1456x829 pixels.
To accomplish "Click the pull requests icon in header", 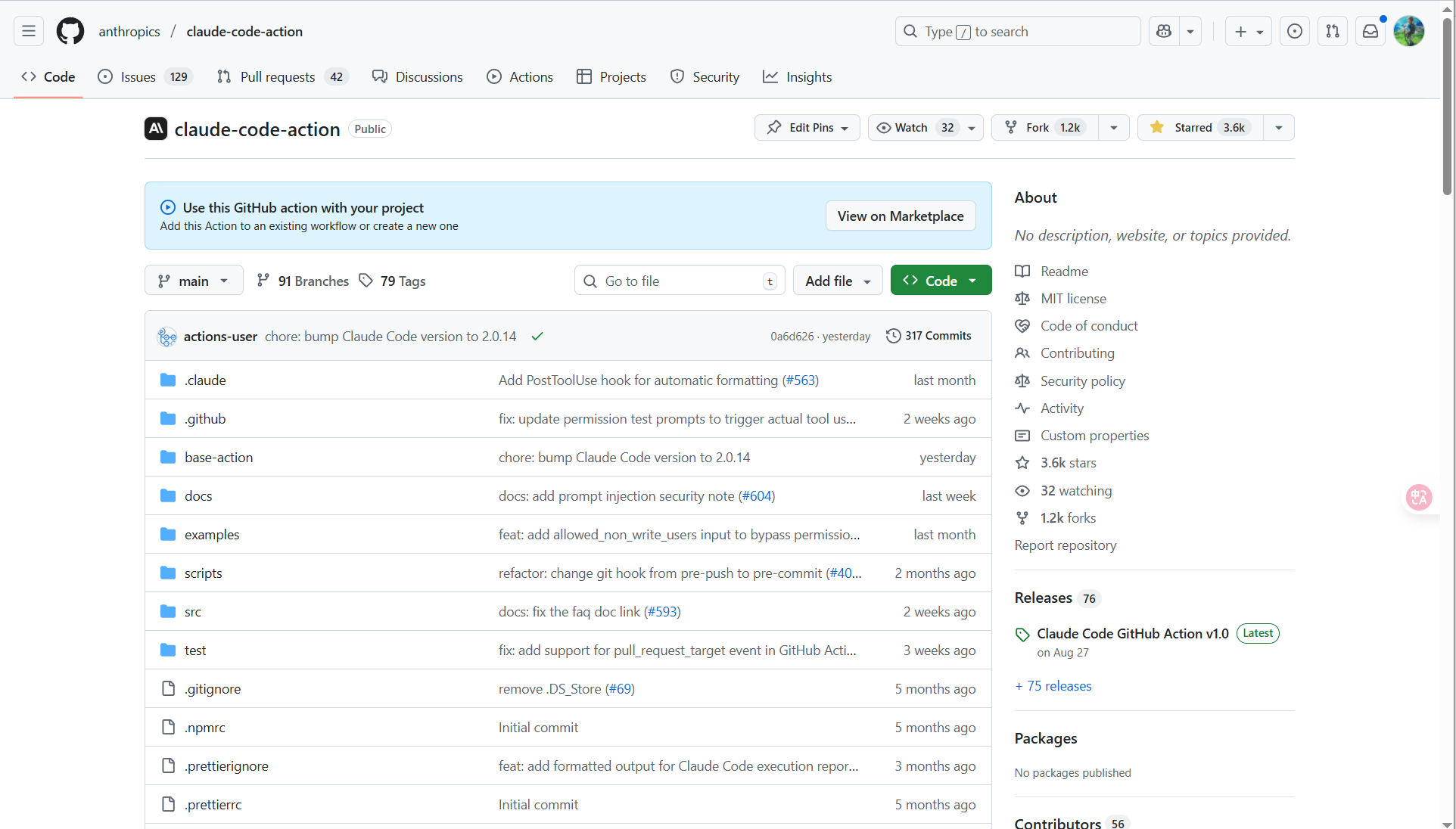I will pos(1333,31).
